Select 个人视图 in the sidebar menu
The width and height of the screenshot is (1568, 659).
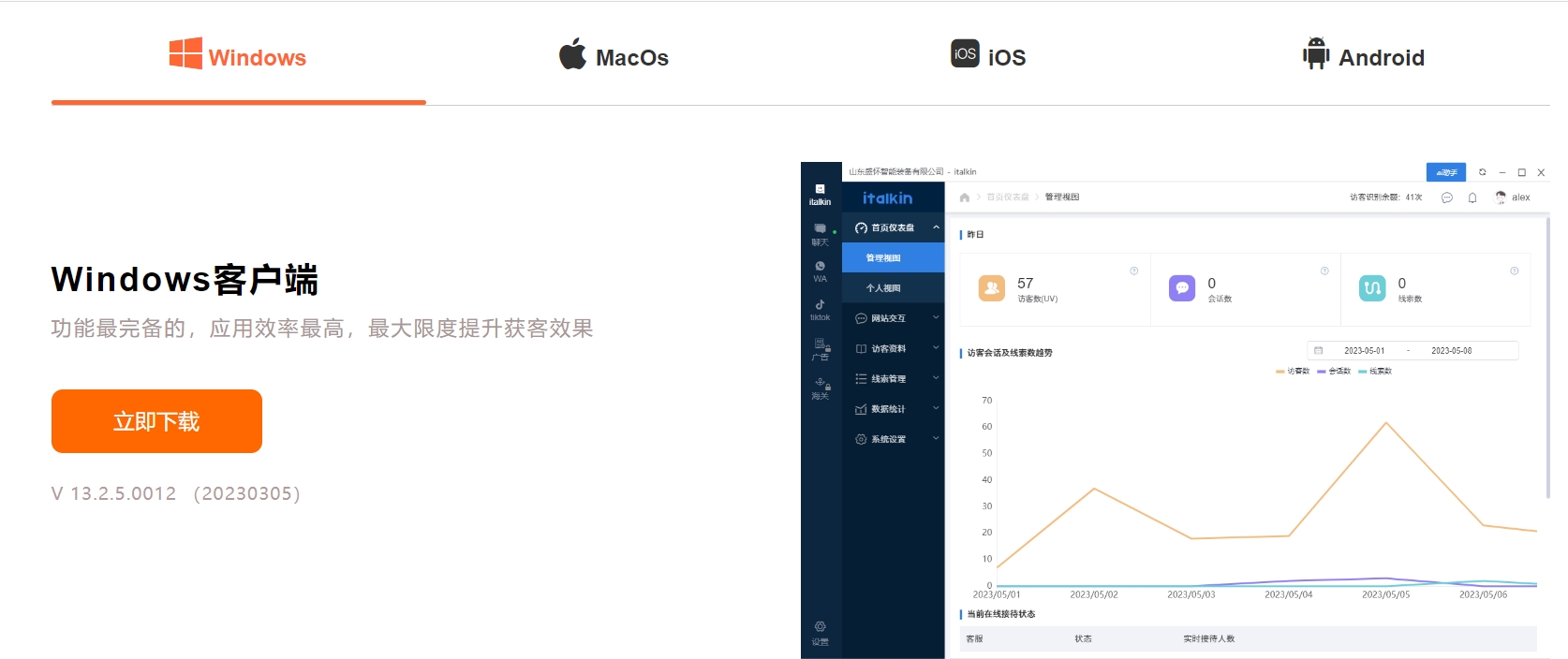point(883,288)
